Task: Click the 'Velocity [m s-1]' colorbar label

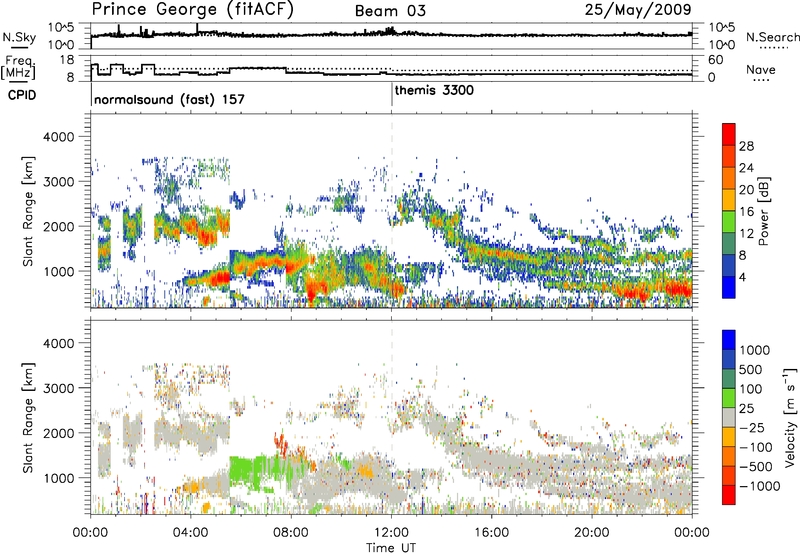Action: [x=790, y=417]
